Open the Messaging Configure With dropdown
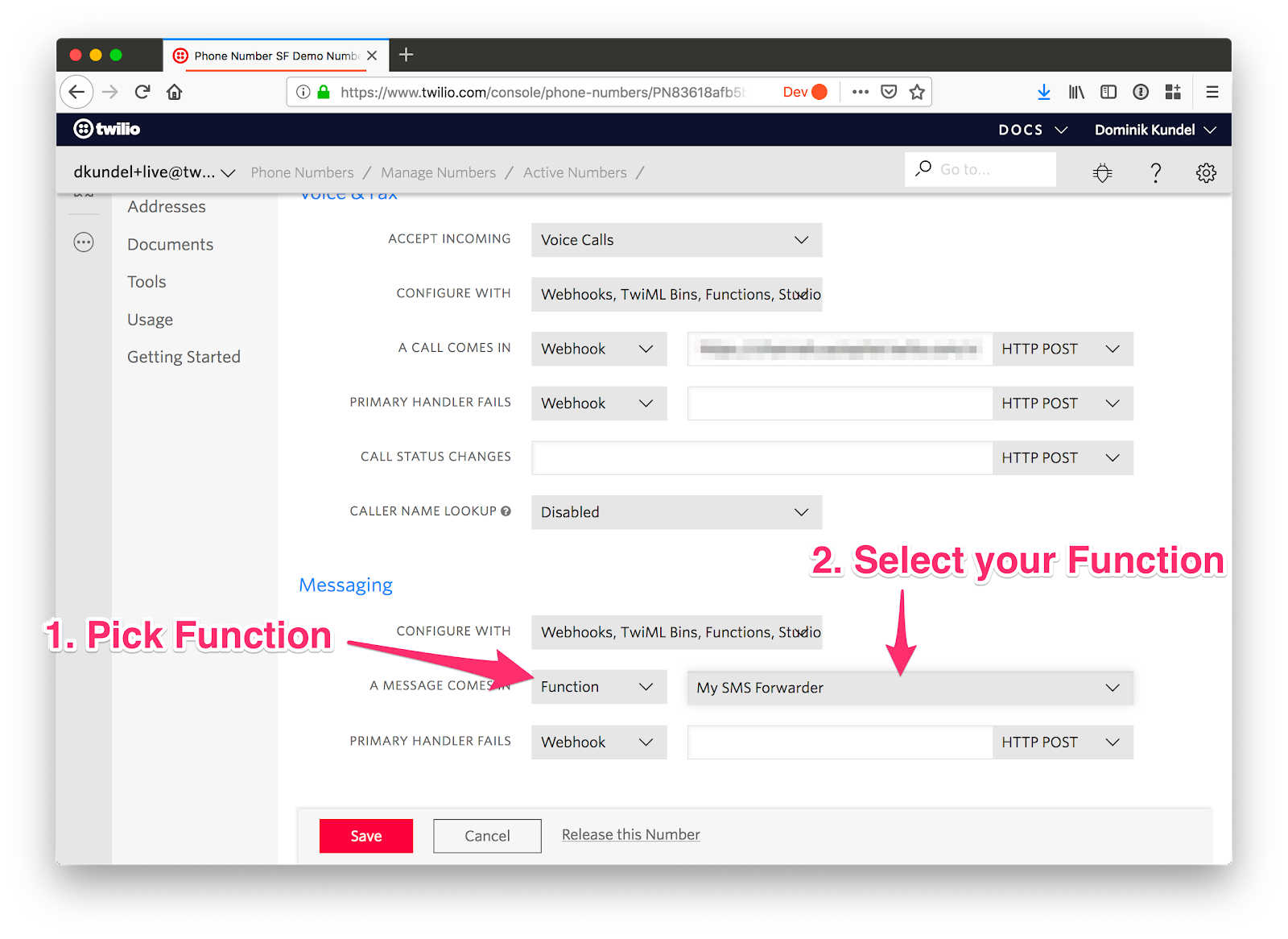 676,632
